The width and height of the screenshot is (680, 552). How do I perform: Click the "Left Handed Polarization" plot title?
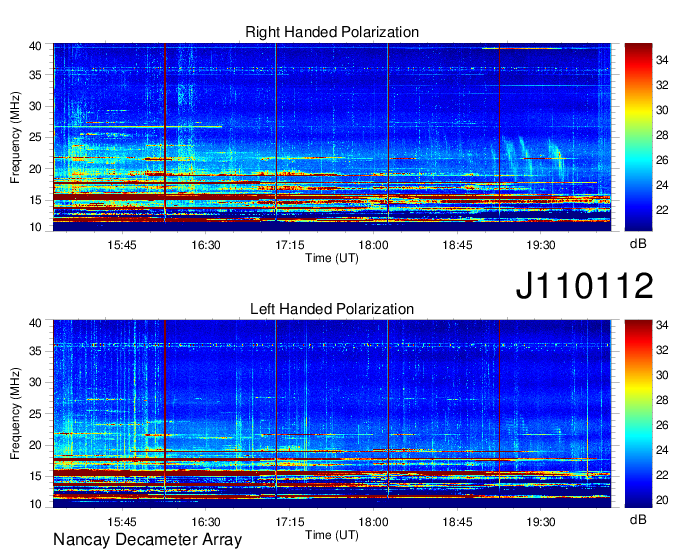pyautogui.click(x=332, y=309)
